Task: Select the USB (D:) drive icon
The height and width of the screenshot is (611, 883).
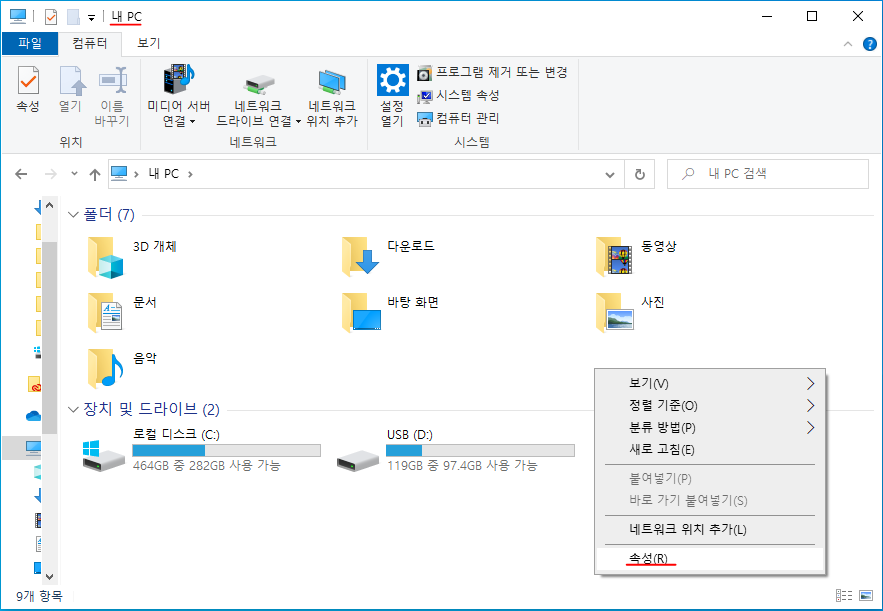Action: (358, 460)
